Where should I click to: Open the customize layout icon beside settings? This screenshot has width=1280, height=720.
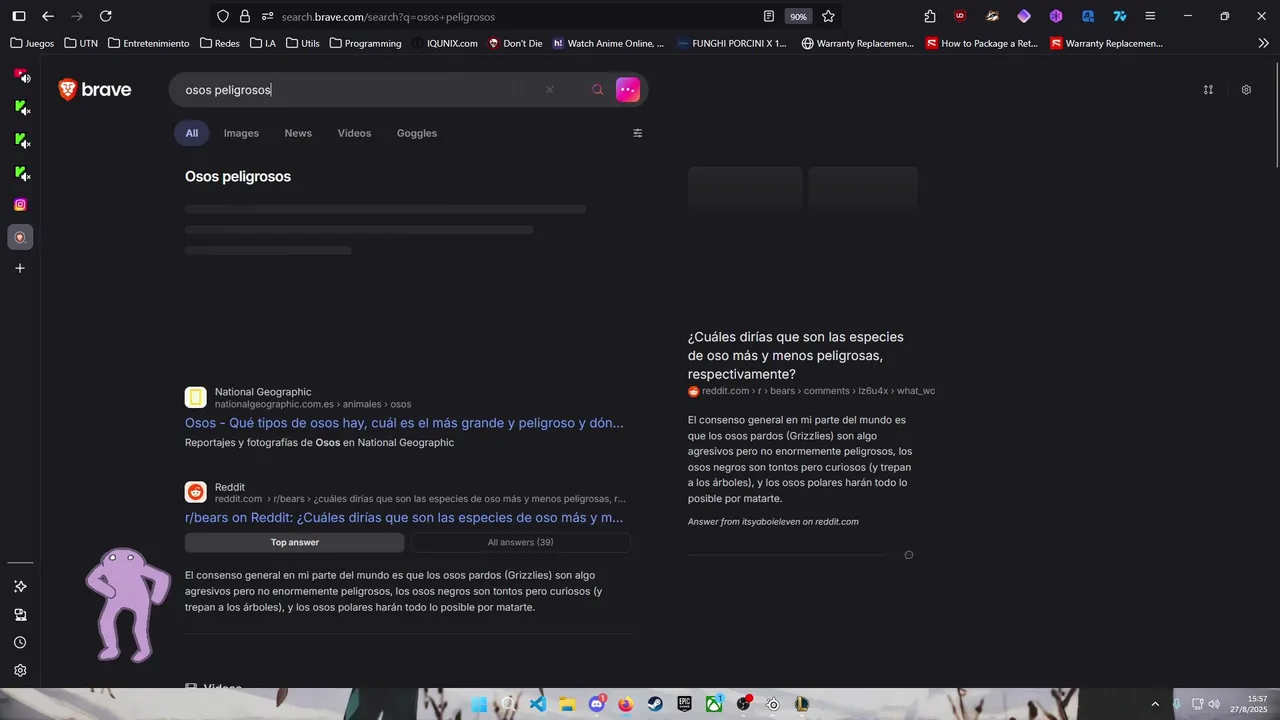[1208, 90]
